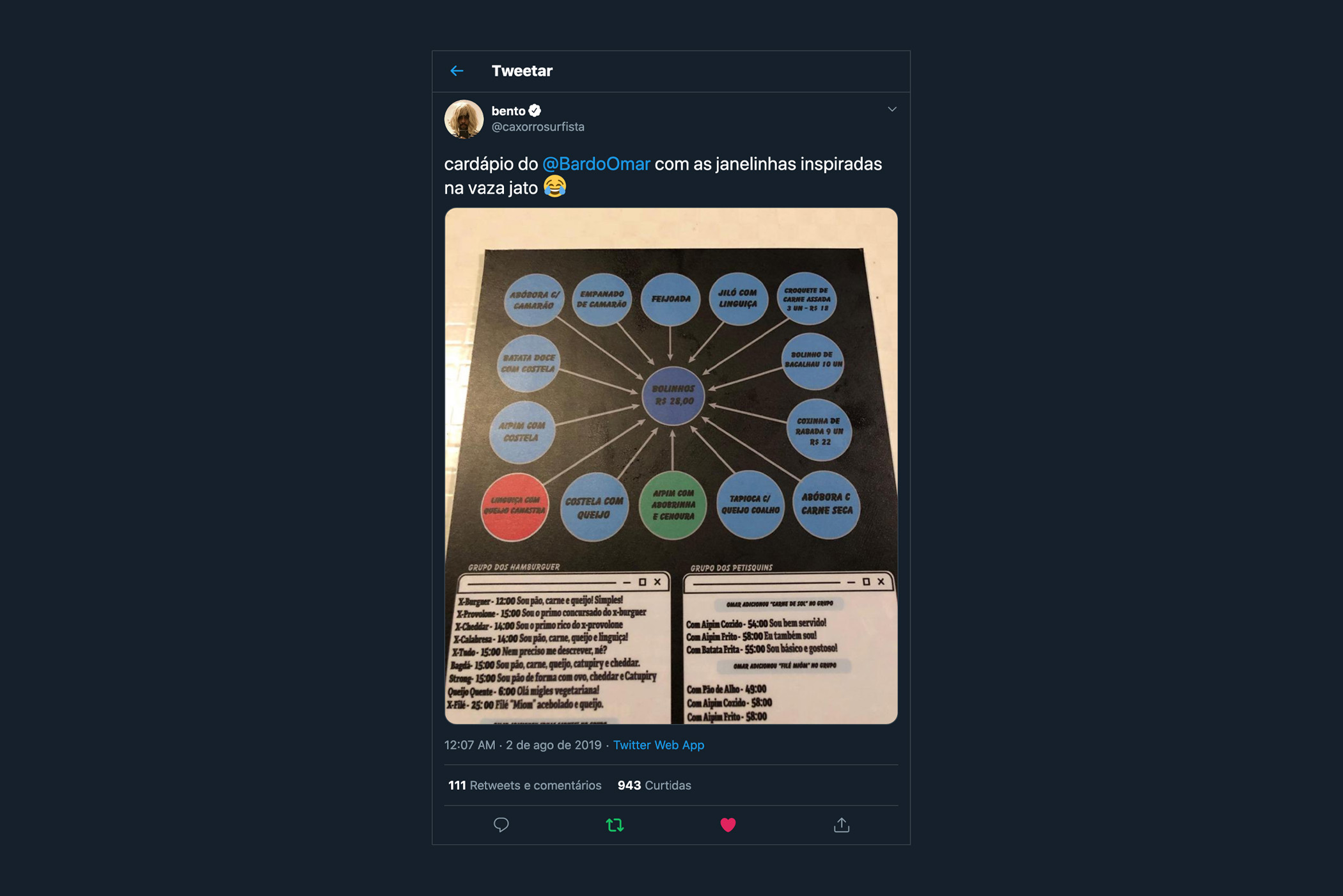Viewport: 1343px width, 896px height.
Task: Toggle the red heart like button
Action: (728, 824)
